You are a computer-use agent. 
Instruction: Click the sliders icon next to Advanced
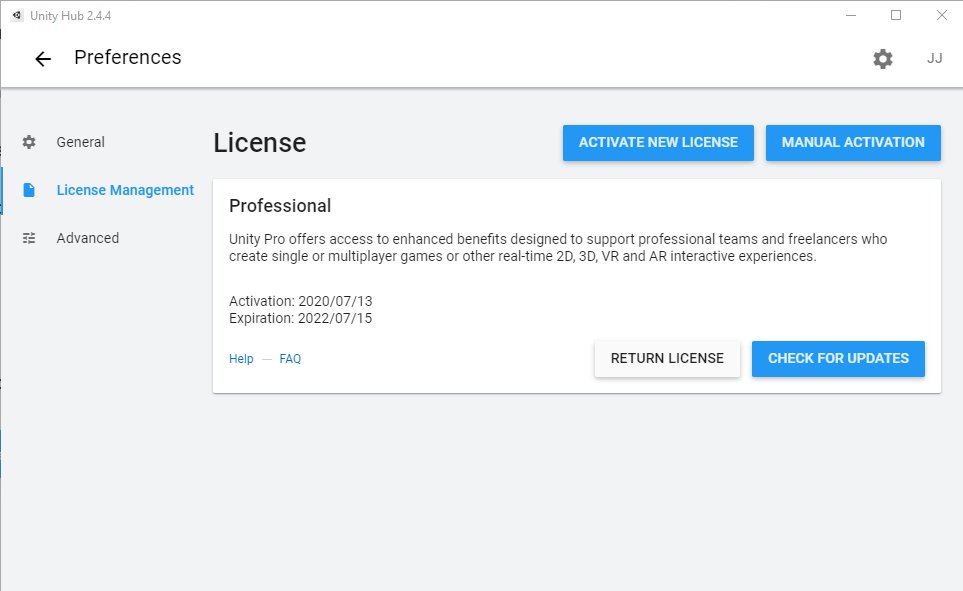point(29,238)
